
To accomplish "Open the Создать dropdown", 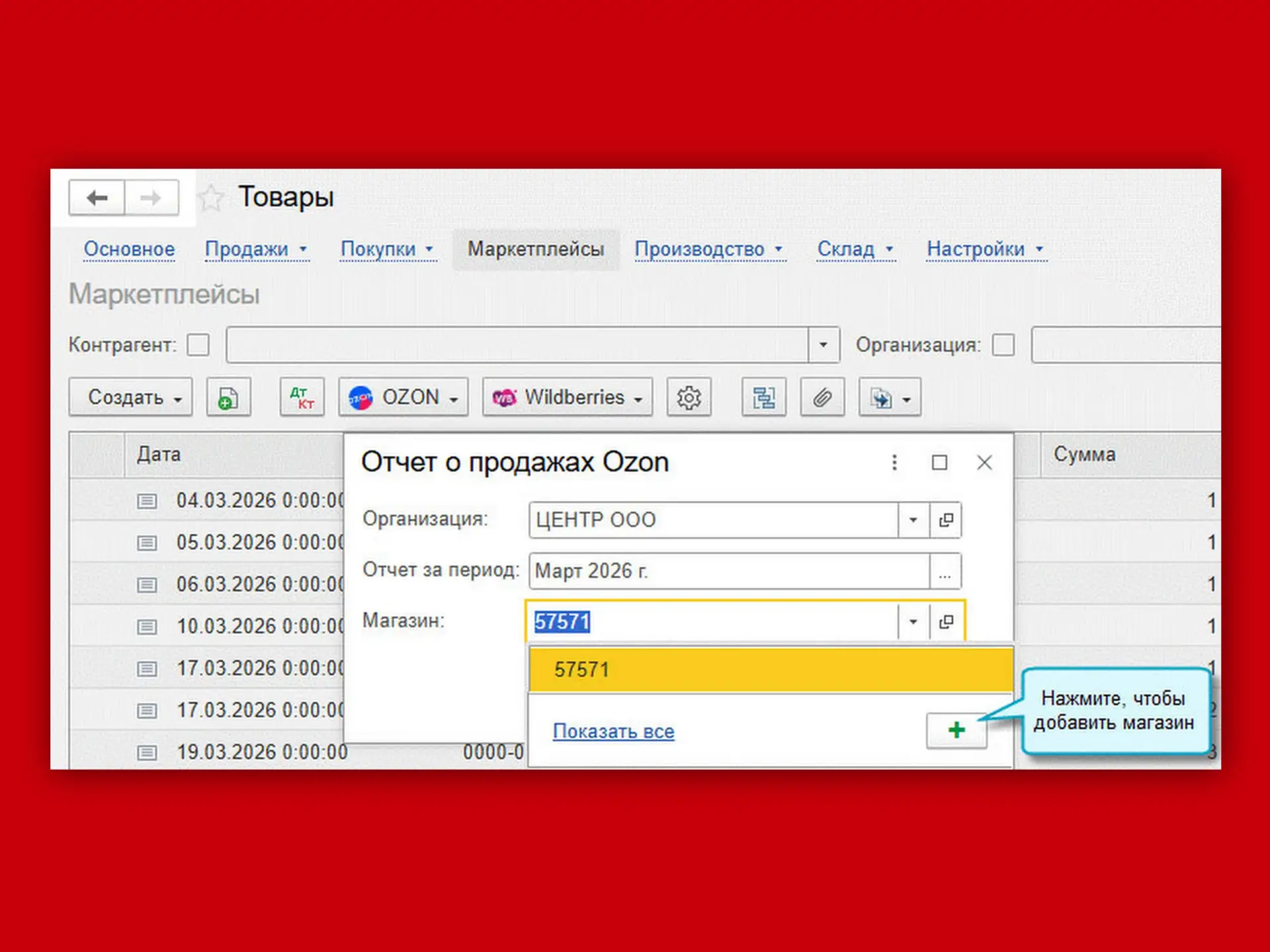I will [x=131, y=397].
